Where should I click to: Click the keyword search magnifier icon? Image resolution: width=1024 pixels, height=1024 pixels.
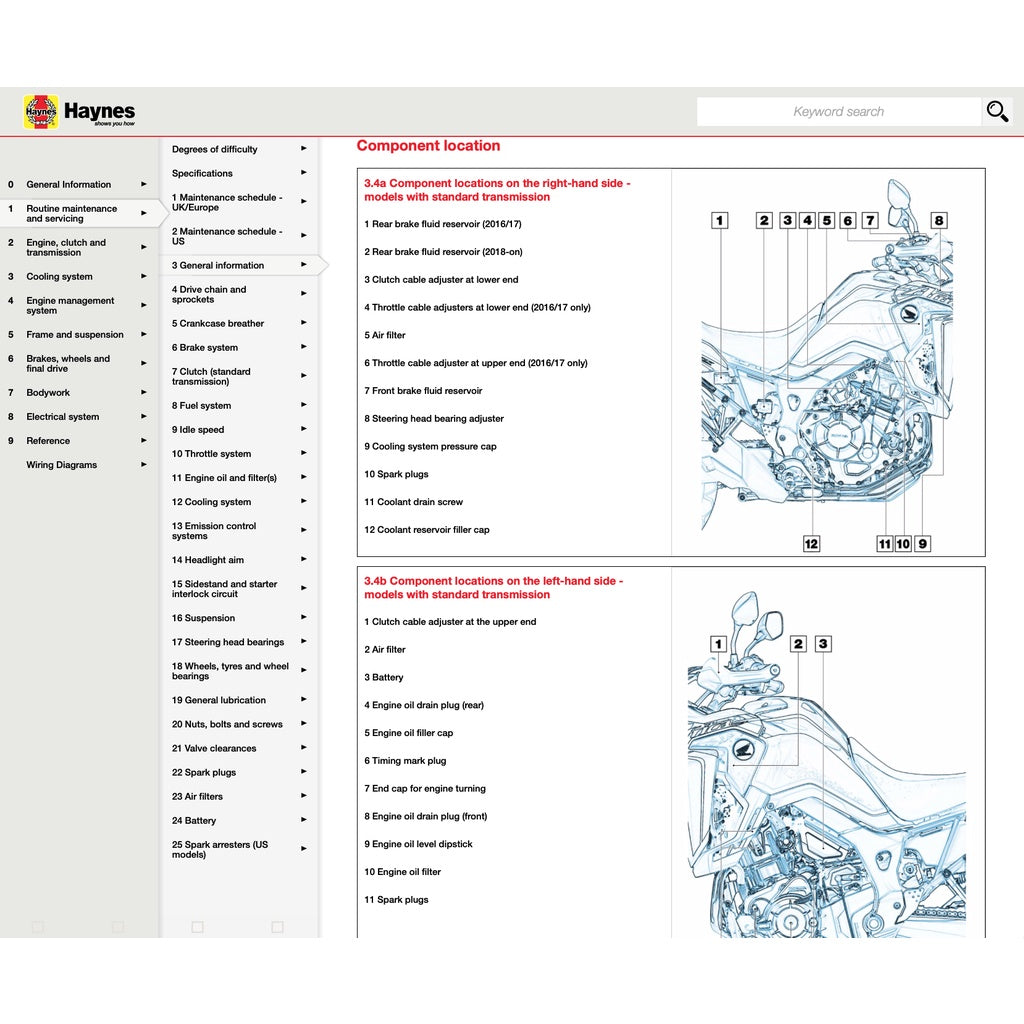(x=997, y=111)
